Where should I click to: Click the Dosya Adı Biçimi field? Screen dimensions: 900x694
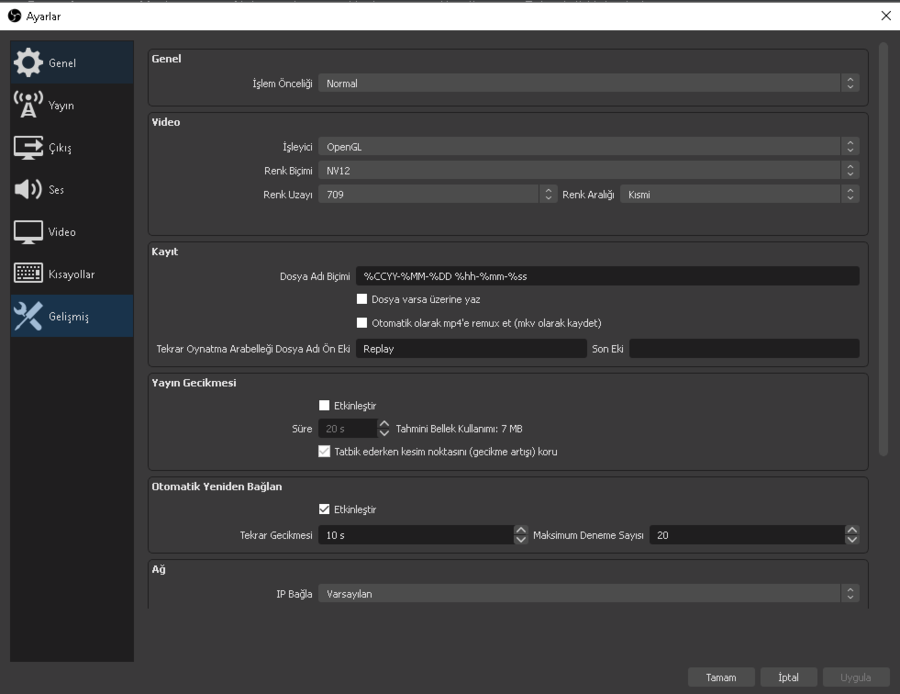pos(607,276)
